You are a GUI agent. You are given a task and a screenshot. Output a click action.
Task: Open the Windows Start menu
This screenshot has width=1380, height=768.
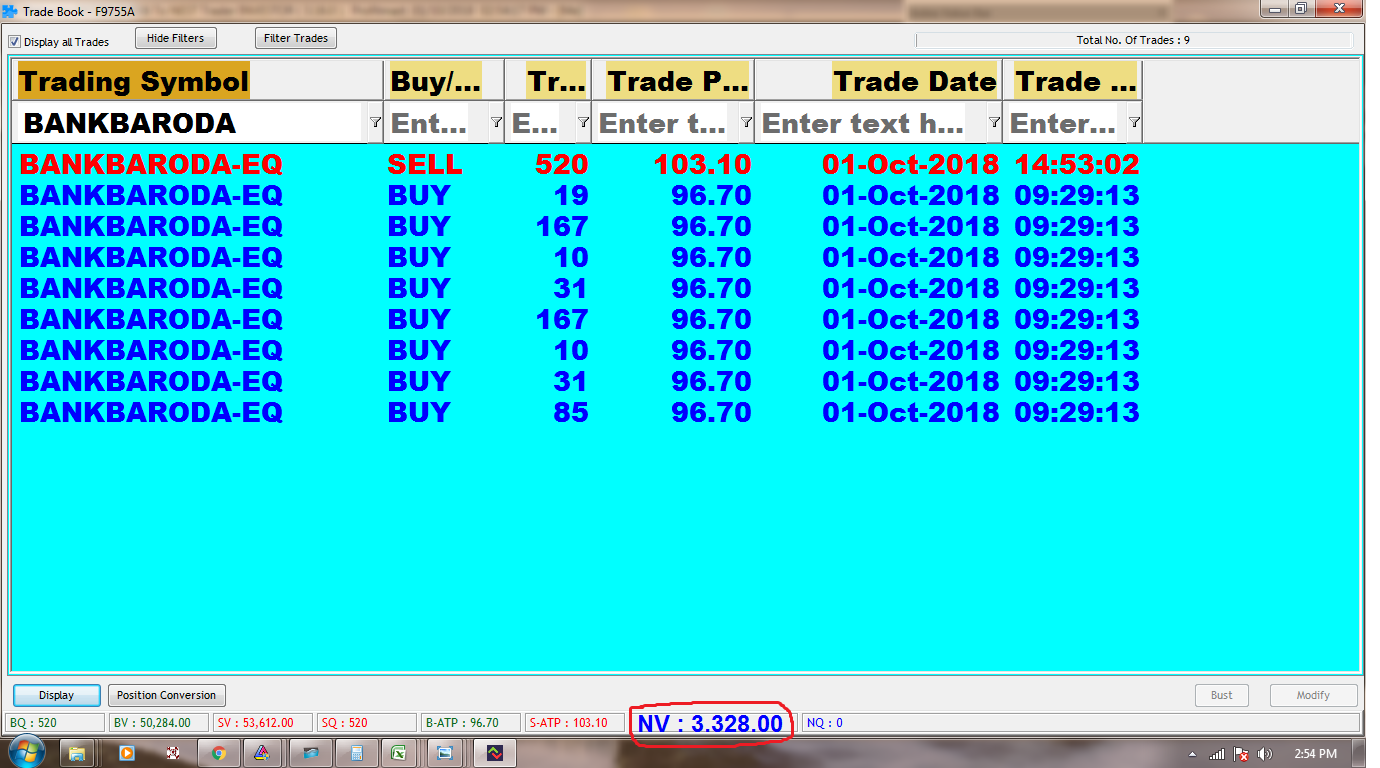25,752
